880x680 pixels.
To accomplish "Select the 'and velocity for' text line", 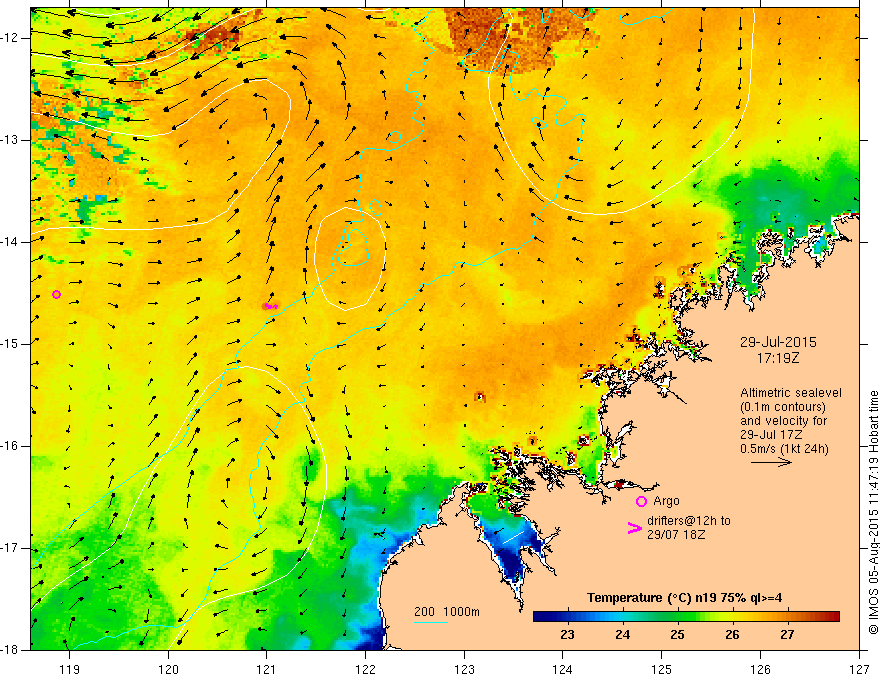I will pos(783,421).
